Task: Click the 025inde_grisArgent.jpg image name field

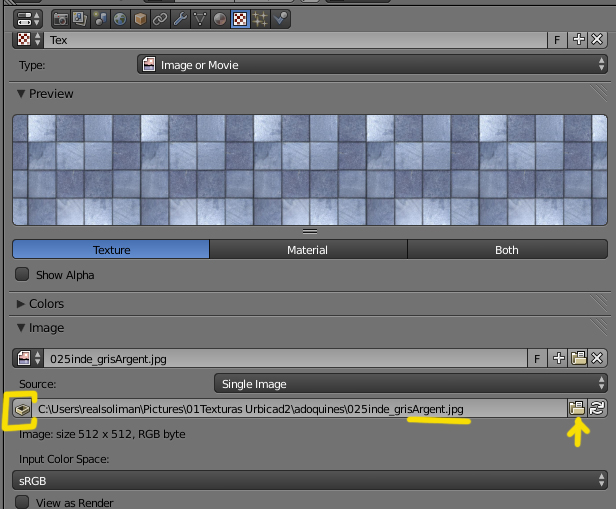Action: coord(285,358)
